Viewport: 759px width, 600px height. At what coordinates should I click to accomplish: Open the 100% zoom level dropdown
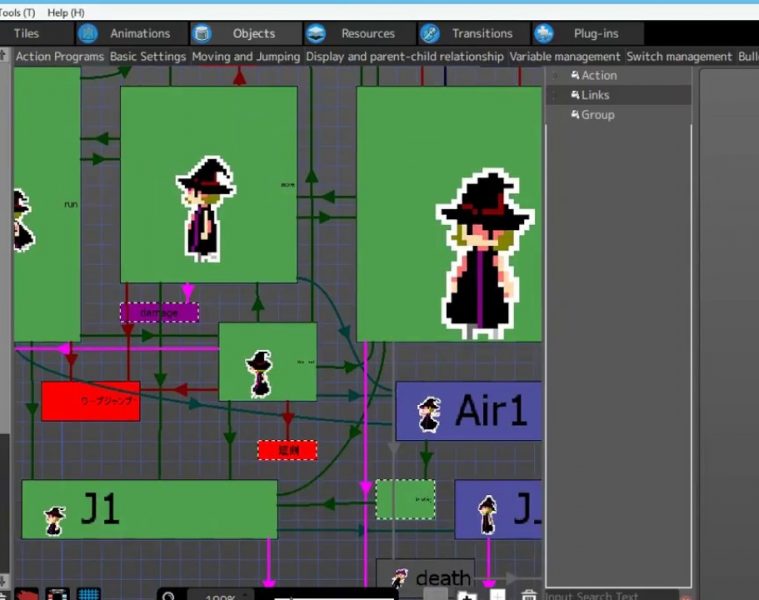222,596
